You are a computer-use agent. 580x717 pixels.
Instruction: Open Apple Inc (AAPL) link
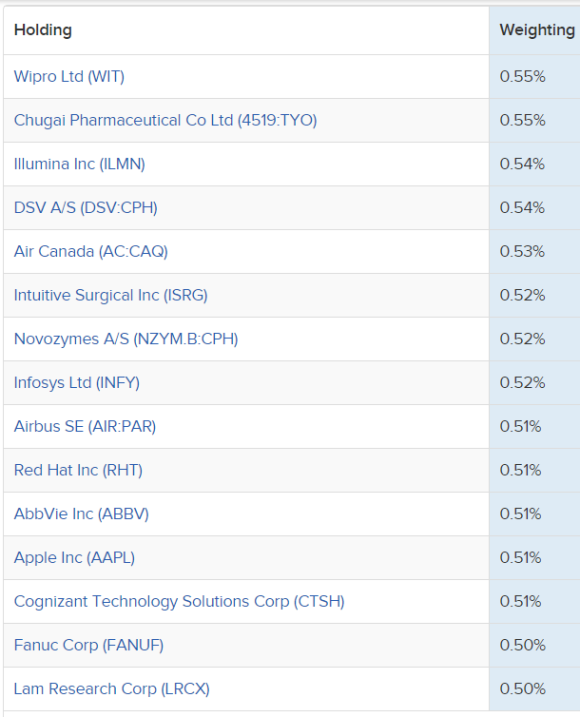75,558
